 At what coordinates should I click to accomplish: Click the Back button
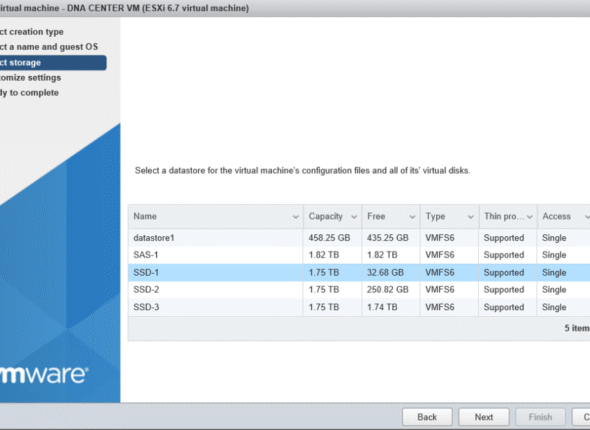click(x=427, y=417)
